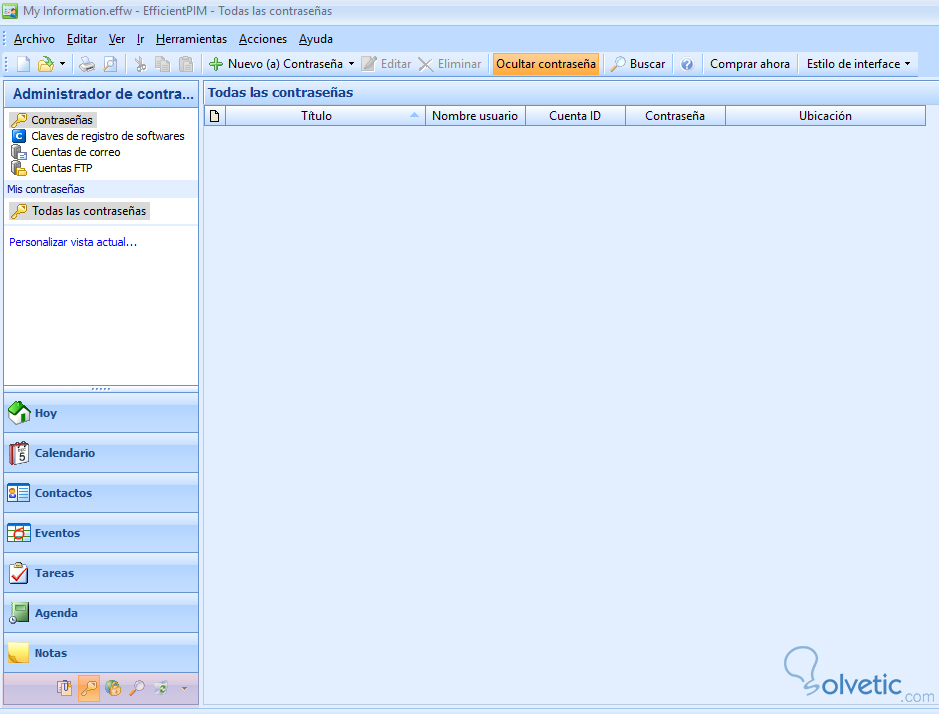Expand the navigation pane options arrow

coord(184,689)
